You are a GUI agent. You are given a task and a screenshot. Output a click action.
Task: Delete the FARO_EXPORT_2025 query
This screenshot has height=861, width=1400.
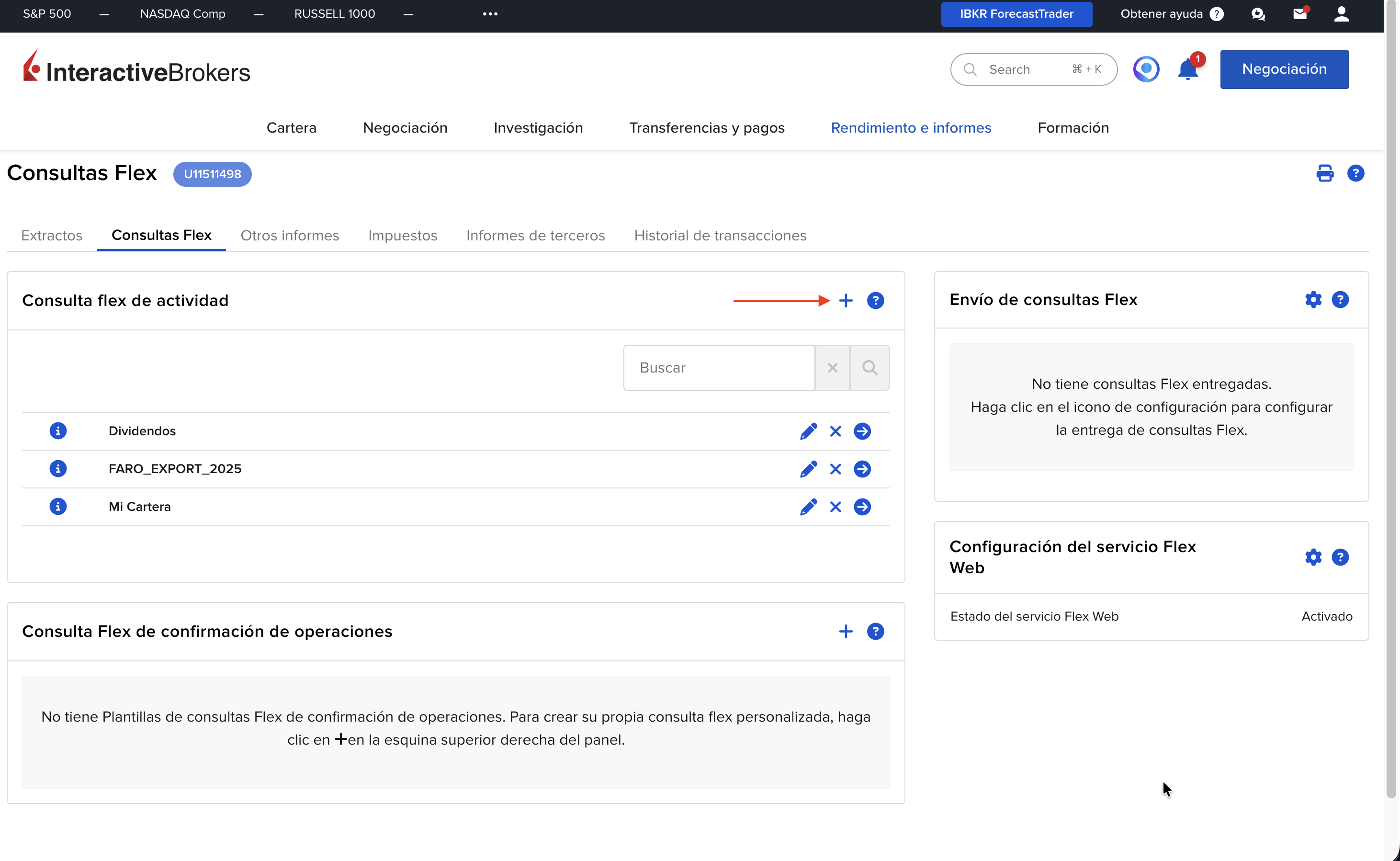click(x=835, y=469)
